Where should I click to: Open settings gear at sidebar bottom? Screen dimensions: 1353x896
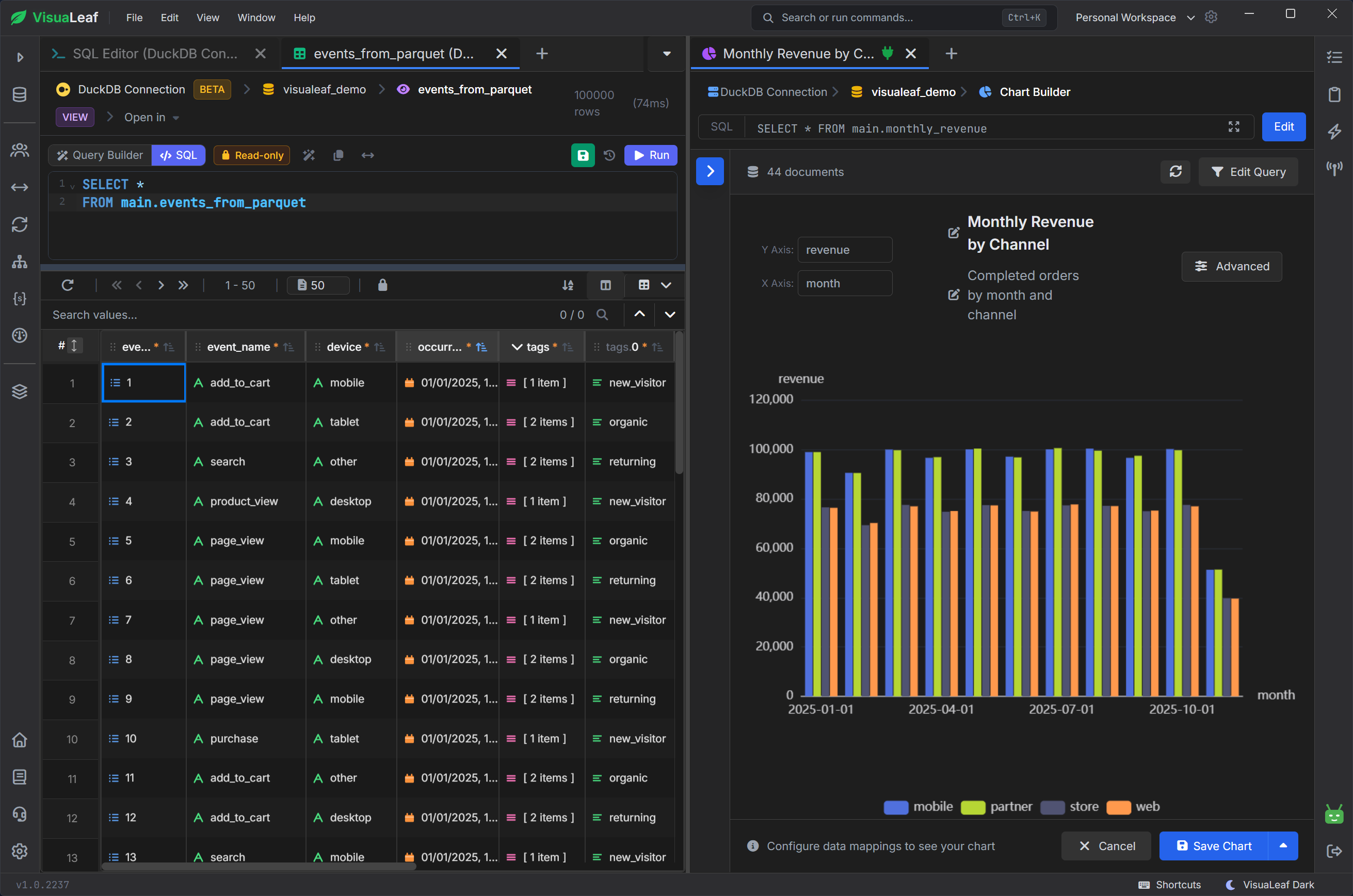[20, 851]
